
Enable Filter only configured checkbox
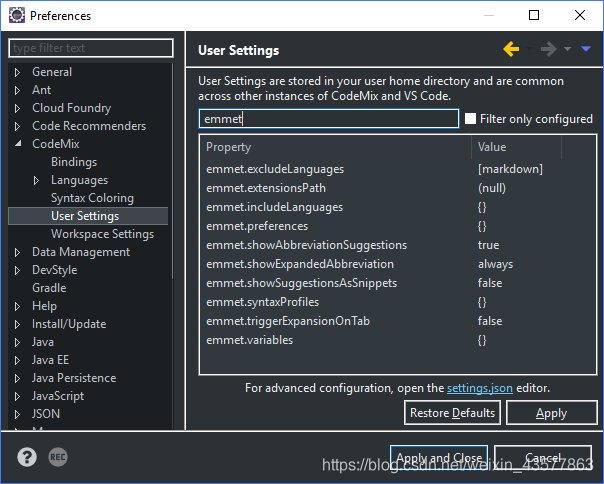coord(470,119)
